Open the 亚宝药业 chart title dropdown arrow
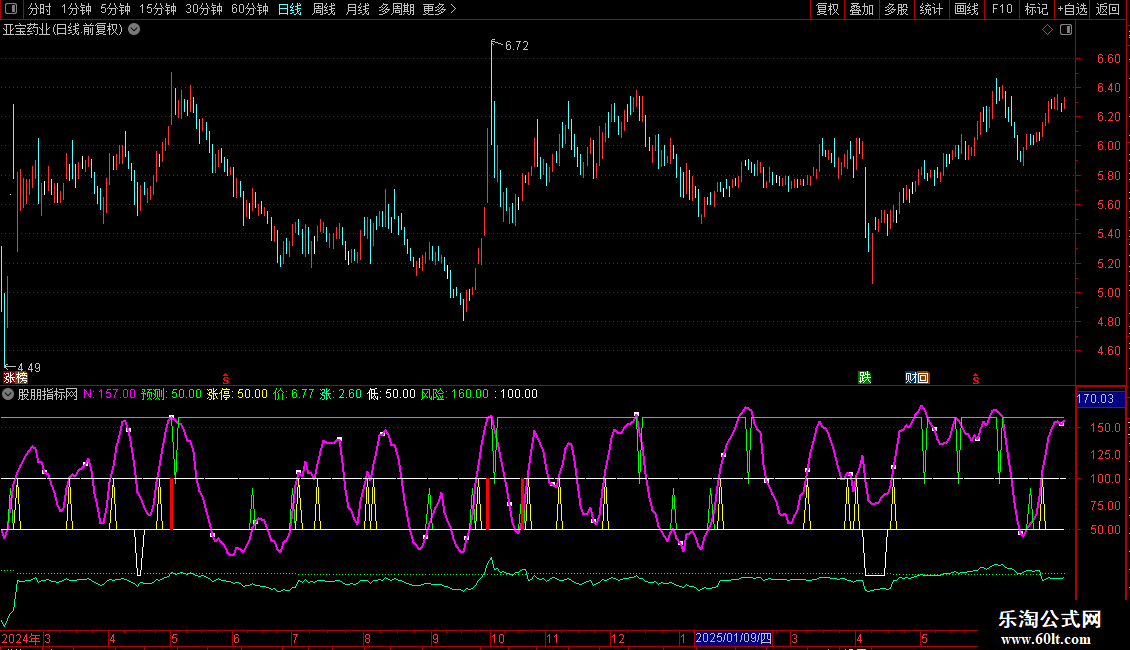1130x650 pixels. tap(134, 30)
